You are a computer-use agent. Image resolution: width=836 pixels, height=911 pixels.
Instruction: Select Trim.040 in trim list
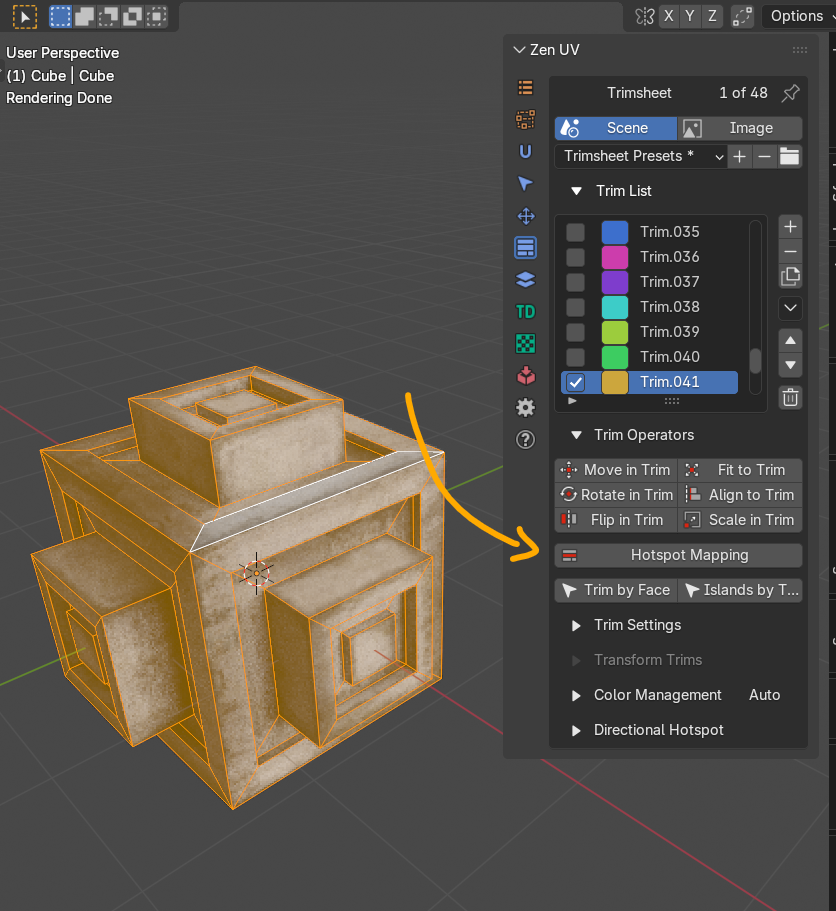669,357
